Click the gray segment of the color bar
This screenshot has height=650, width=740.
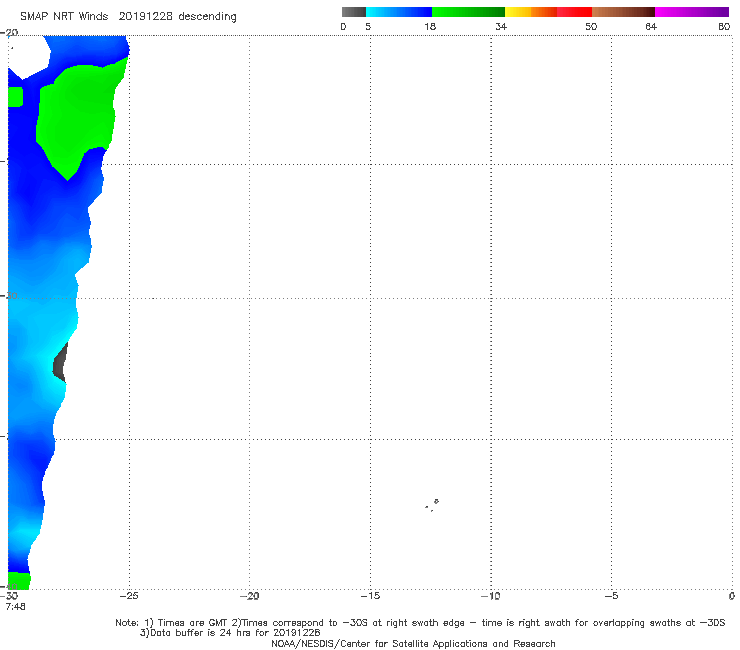pyautogui.click(x=353, y=12)
